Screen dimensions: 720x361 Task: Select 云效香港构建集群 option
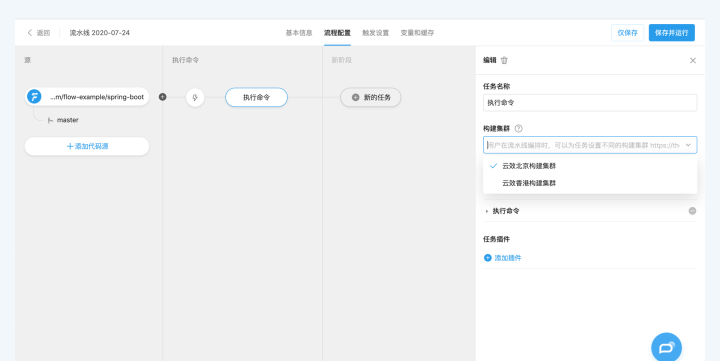click(x=590, y=183)
